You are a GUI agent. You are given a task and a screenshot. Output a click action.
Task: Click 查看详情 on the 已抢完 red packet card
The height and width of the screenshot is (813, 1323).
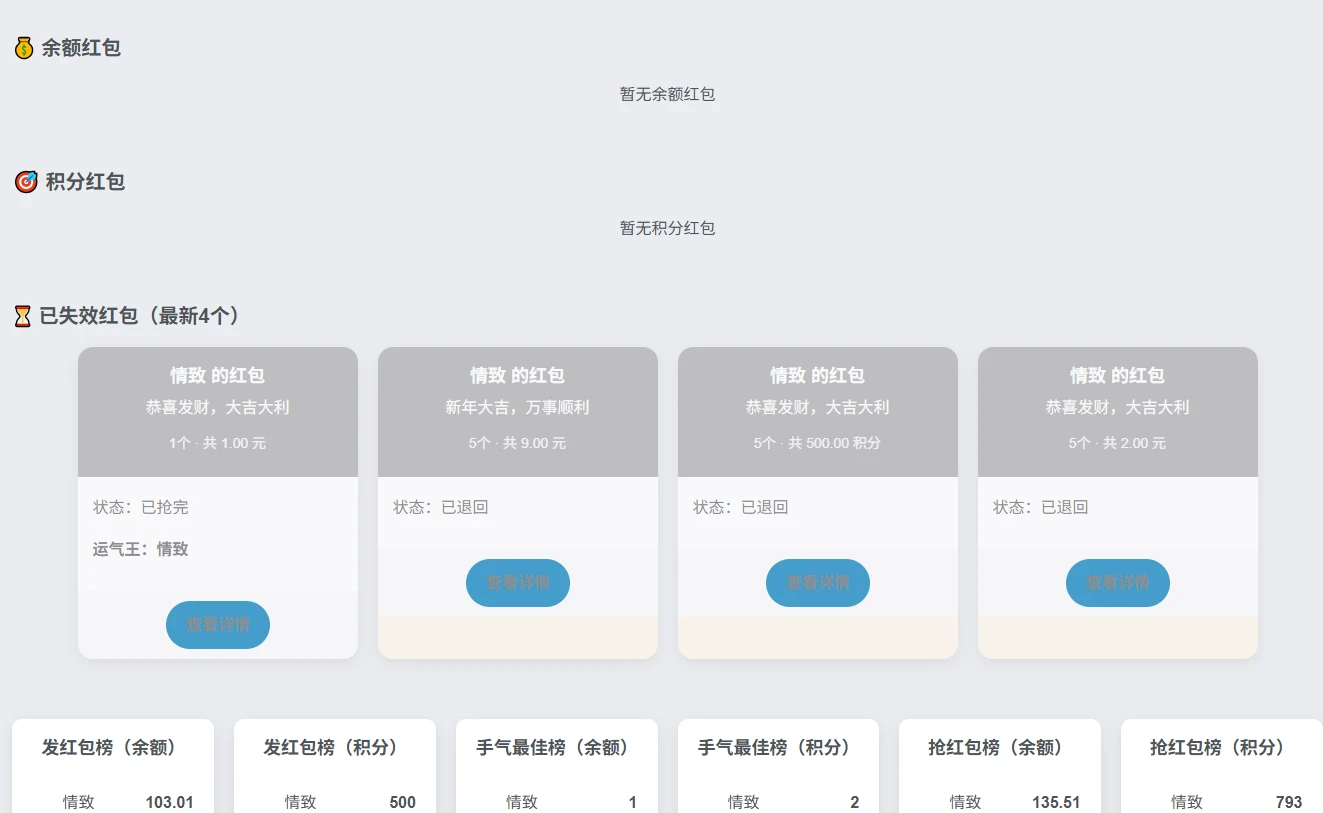(217, 624)
